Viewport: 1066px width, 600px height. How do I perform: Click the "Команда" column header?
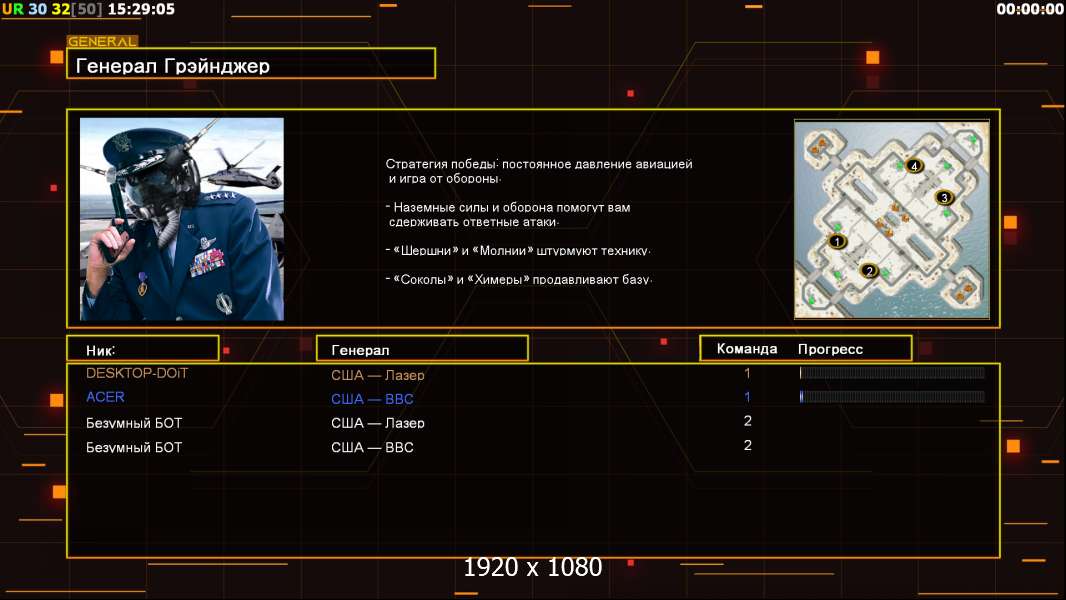coord(746,349)
